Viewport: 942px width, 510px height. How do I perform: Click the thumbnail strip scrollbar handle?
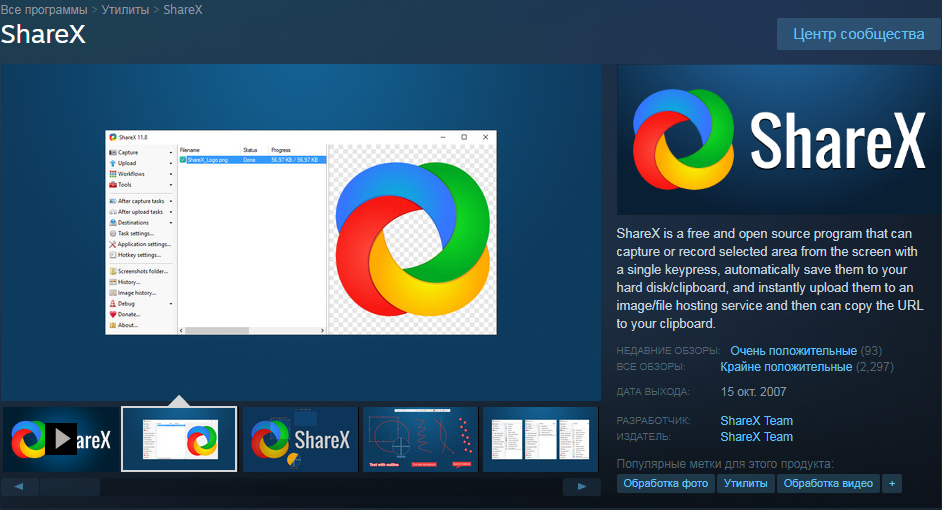tap(70, 487)
